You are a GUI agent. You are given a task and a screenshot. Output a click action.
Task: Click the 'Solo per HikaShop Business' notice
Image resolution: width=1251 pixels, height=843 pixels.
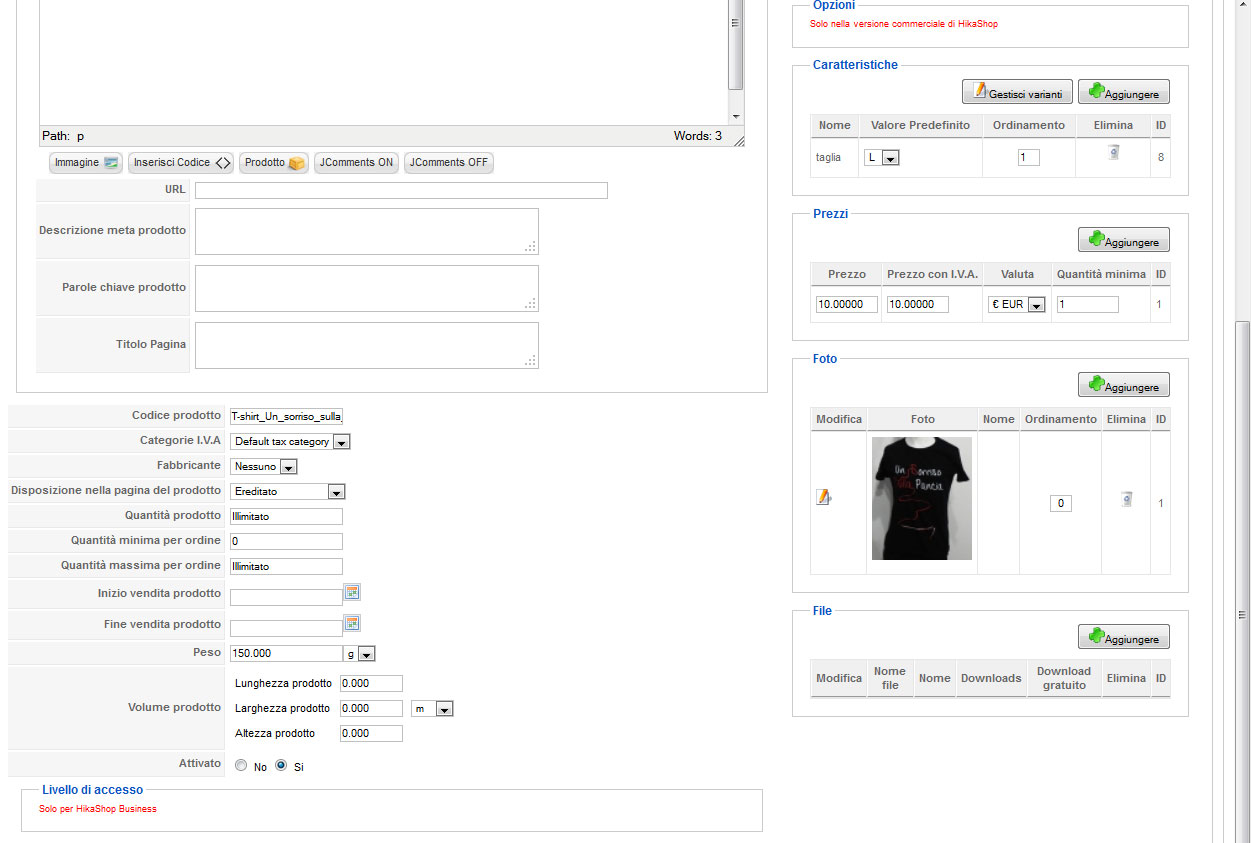pos(98,809)
